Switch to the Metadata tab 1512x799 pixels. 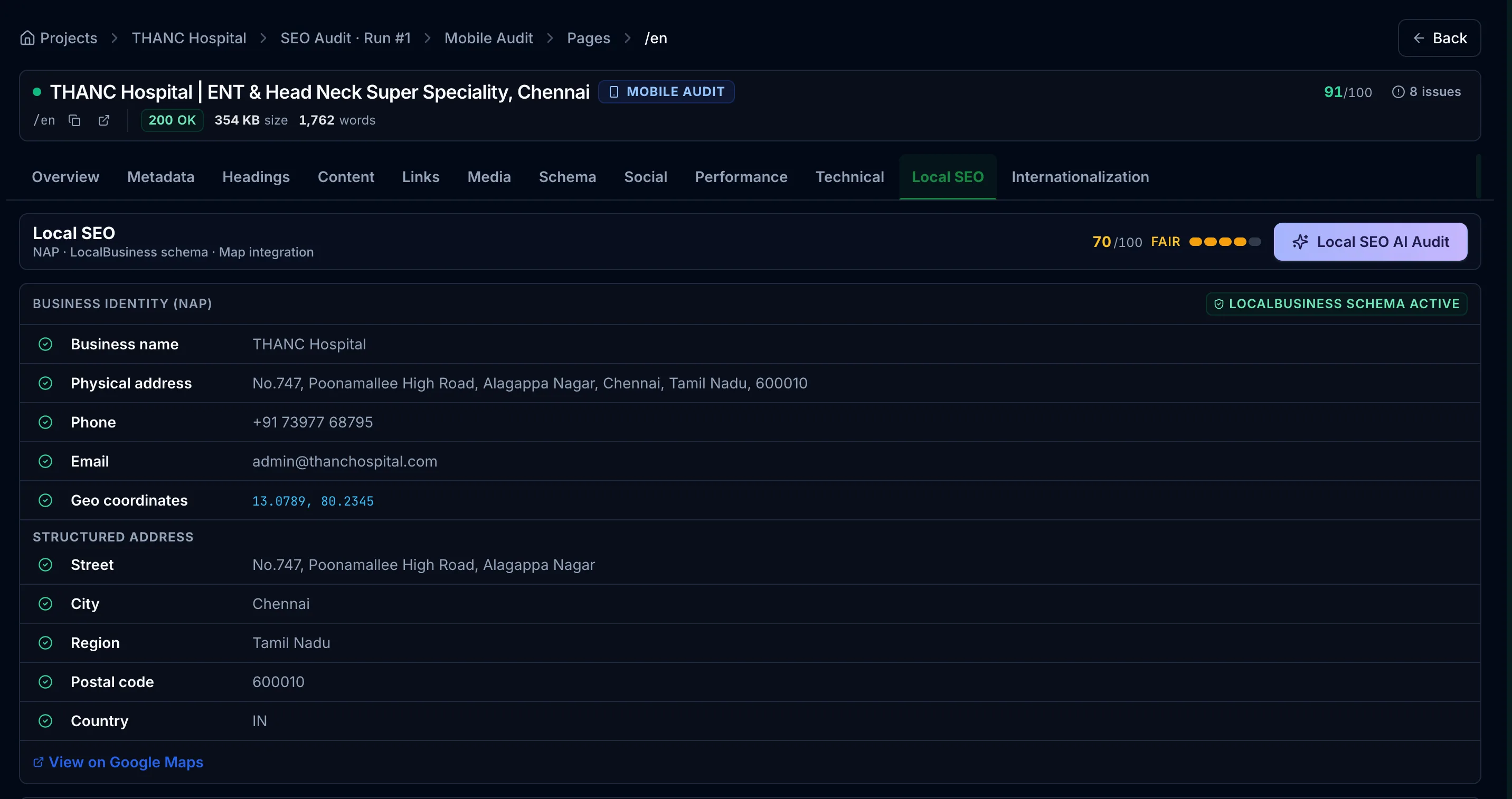click(161, 177)
